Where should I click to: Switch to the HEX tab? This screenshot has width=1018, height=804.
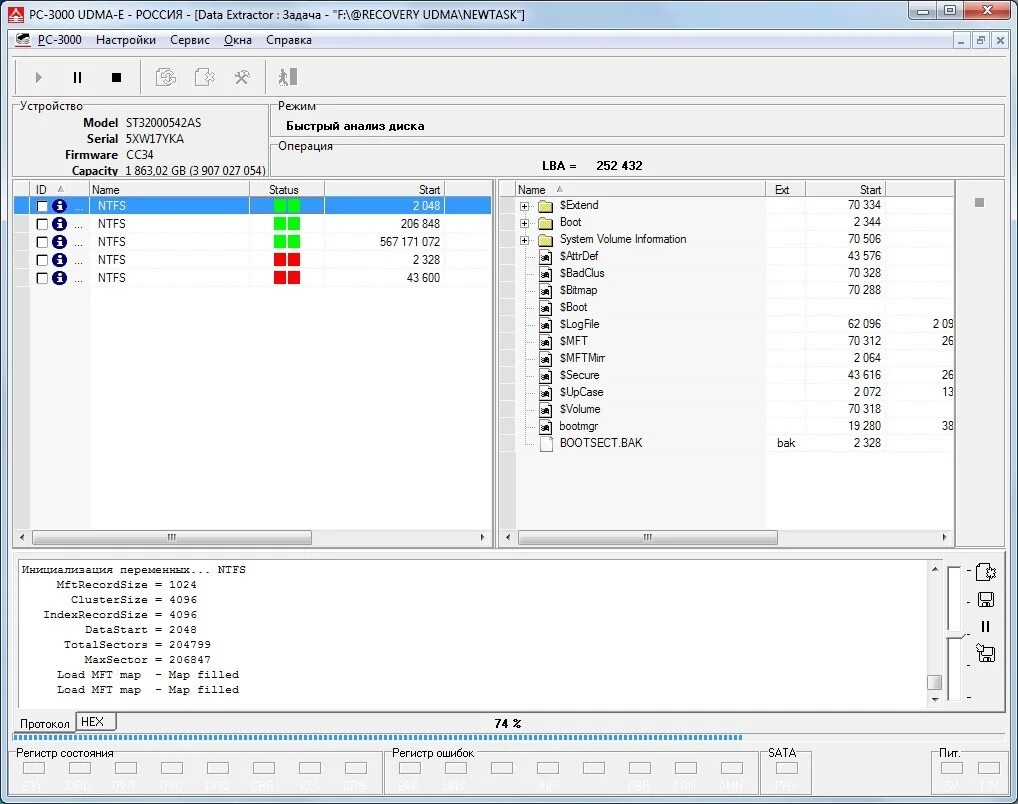click(x=95, y=722)
